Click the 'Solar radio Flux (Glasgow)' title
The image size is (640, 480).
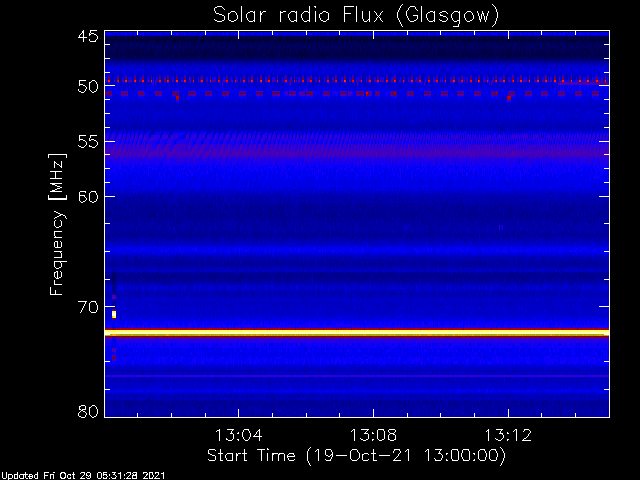[x=356, y=16]
